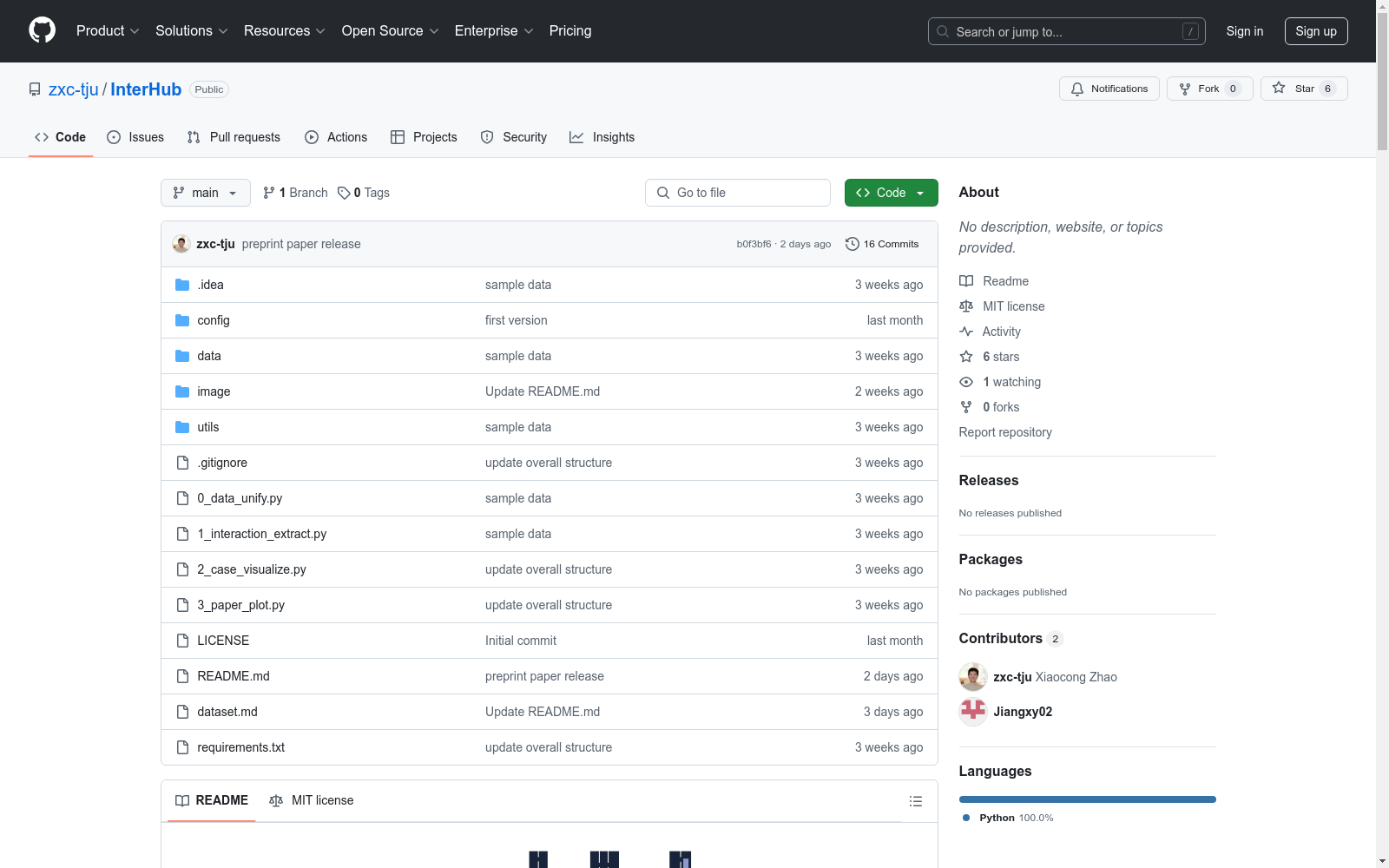Click zxc-tju avatar in Contributors
Image resolution: width=1389 pixels, height=868 pixels.
[x=973, y=677]
